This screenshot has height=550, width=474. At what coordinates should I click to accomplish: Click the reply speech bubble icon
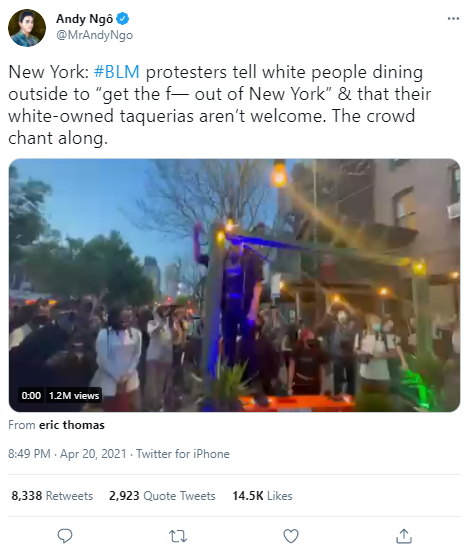click(65, 536)
